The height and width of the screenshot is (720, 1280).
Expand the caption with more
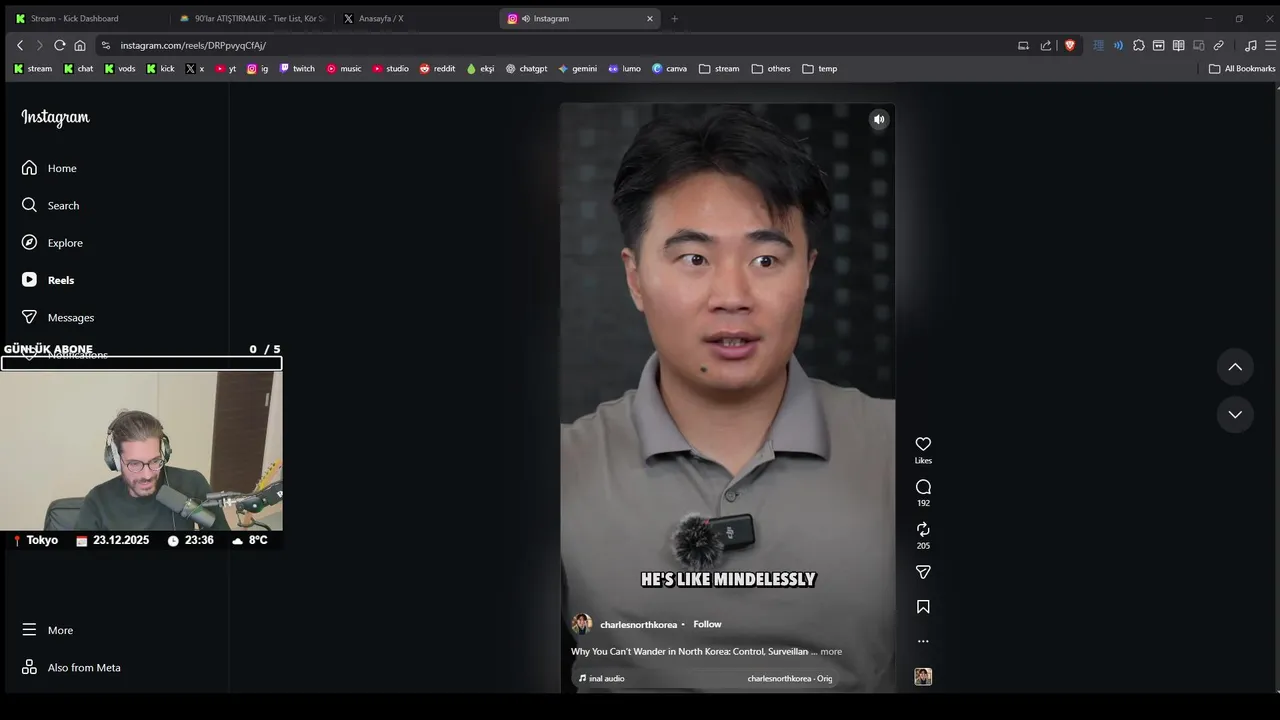831,651
